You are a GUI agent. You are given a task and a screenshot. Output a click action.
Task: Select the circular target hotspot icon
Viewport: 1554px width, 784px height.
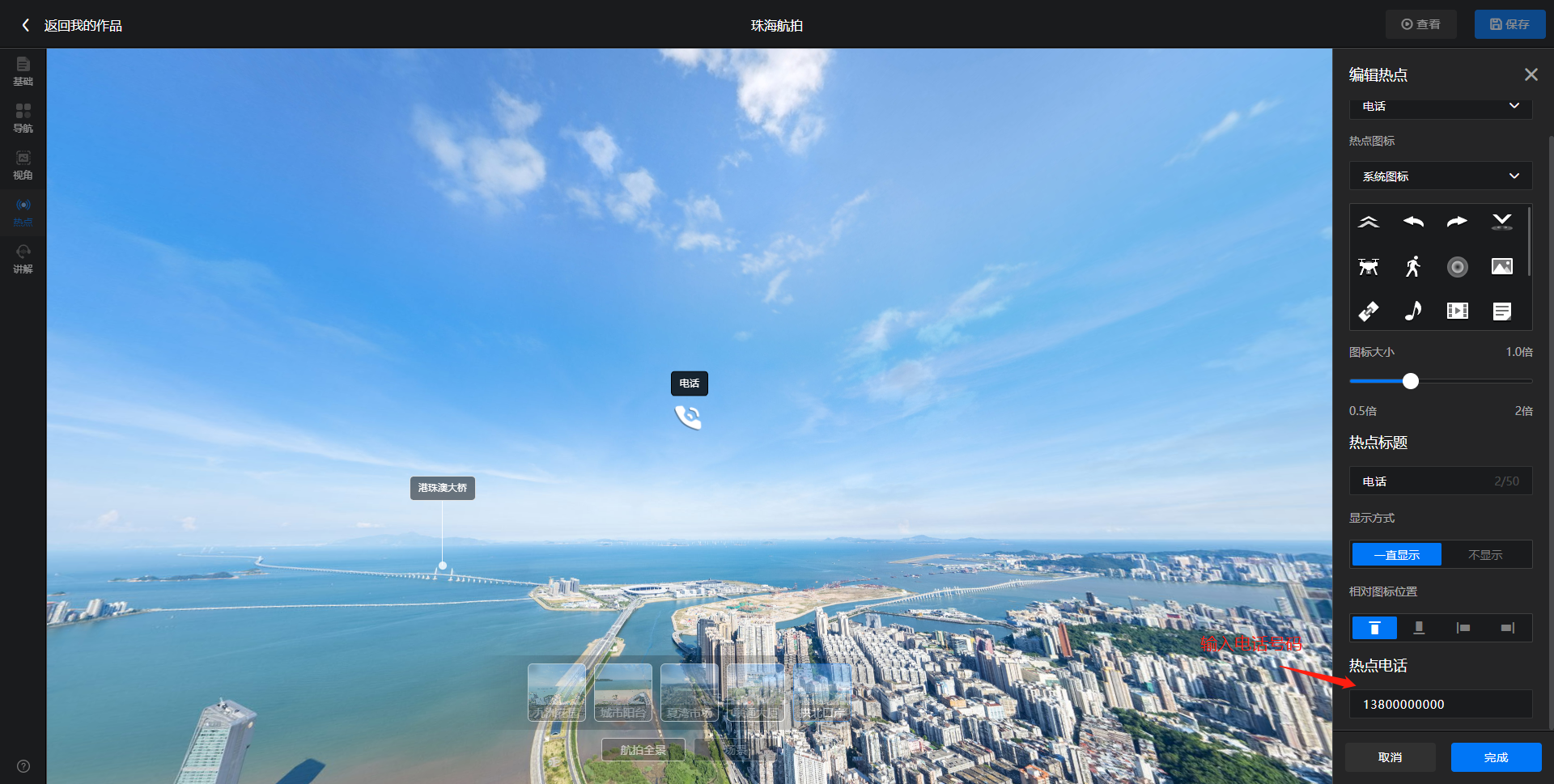1457,266
